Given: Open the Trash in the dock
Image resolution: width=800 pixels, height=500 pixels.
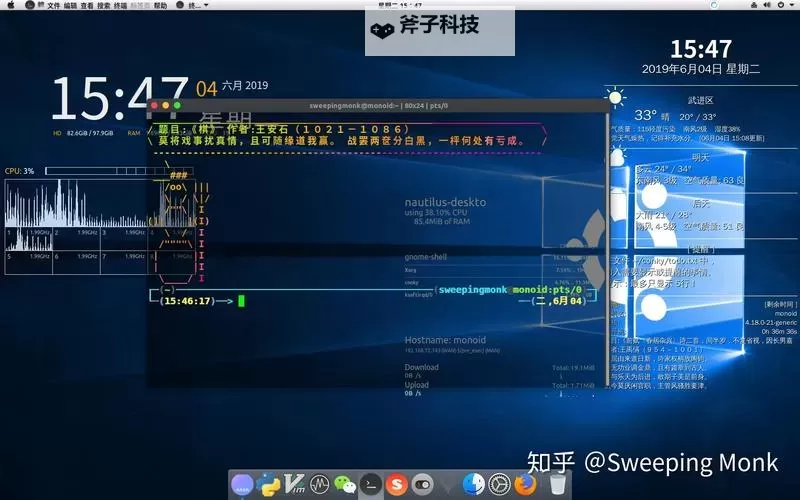Looking at the screenshot, I should (x=557, y=485).
